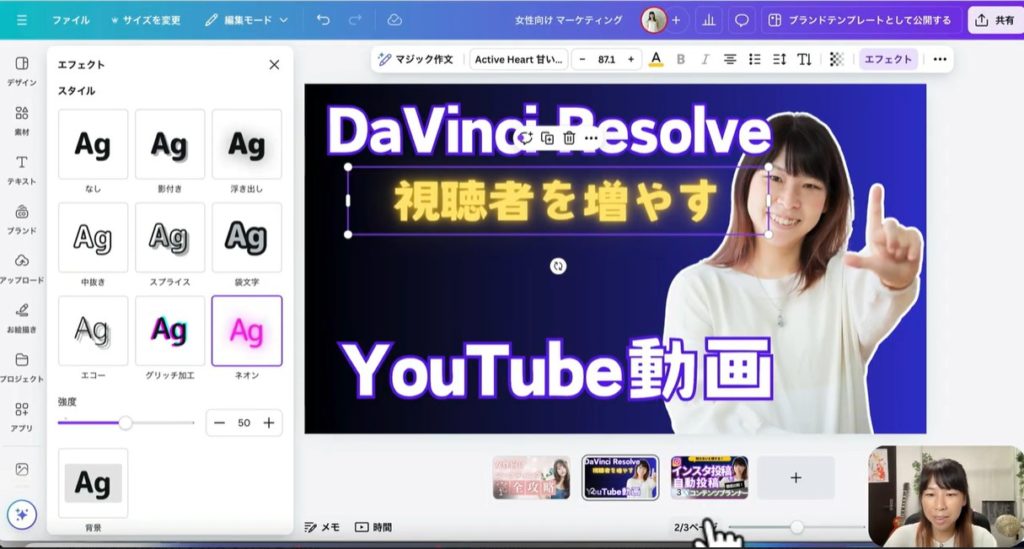Open the Active Heart font dropdown
Image resolution: width=1024 pixels, height=549 pixels.
click(x=519, y=59)
